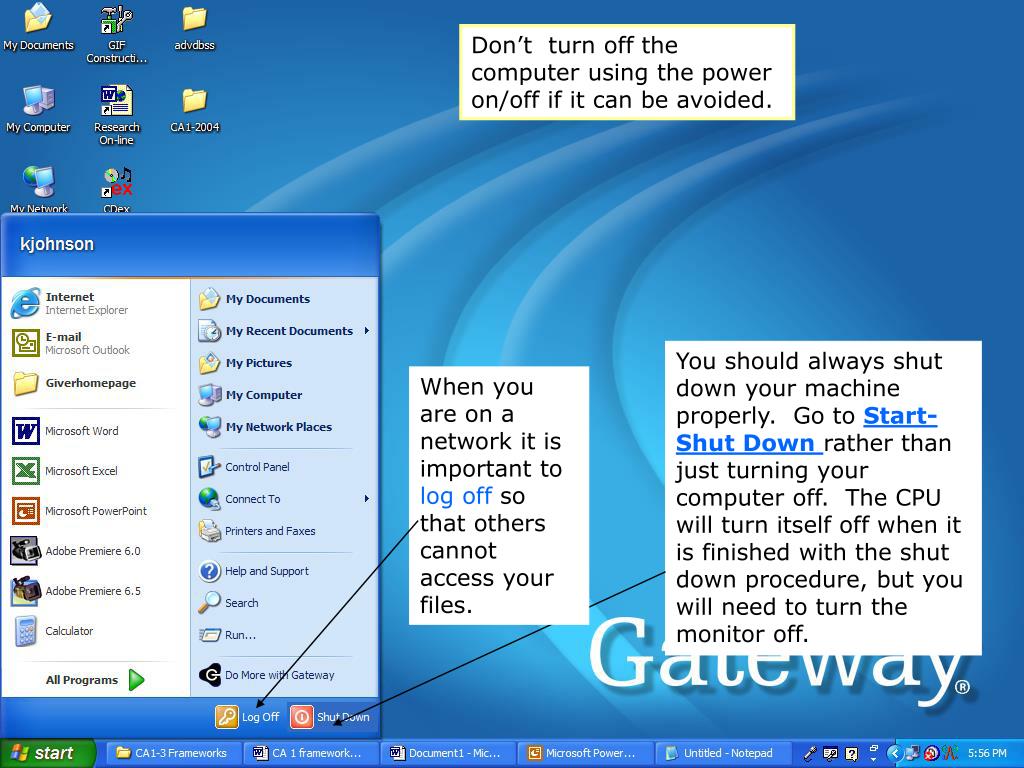Image resolution: width=1024 pixels, height=768 pixels.
Task: Click the language bar tools icon
Action: click(x=831, y=754)
